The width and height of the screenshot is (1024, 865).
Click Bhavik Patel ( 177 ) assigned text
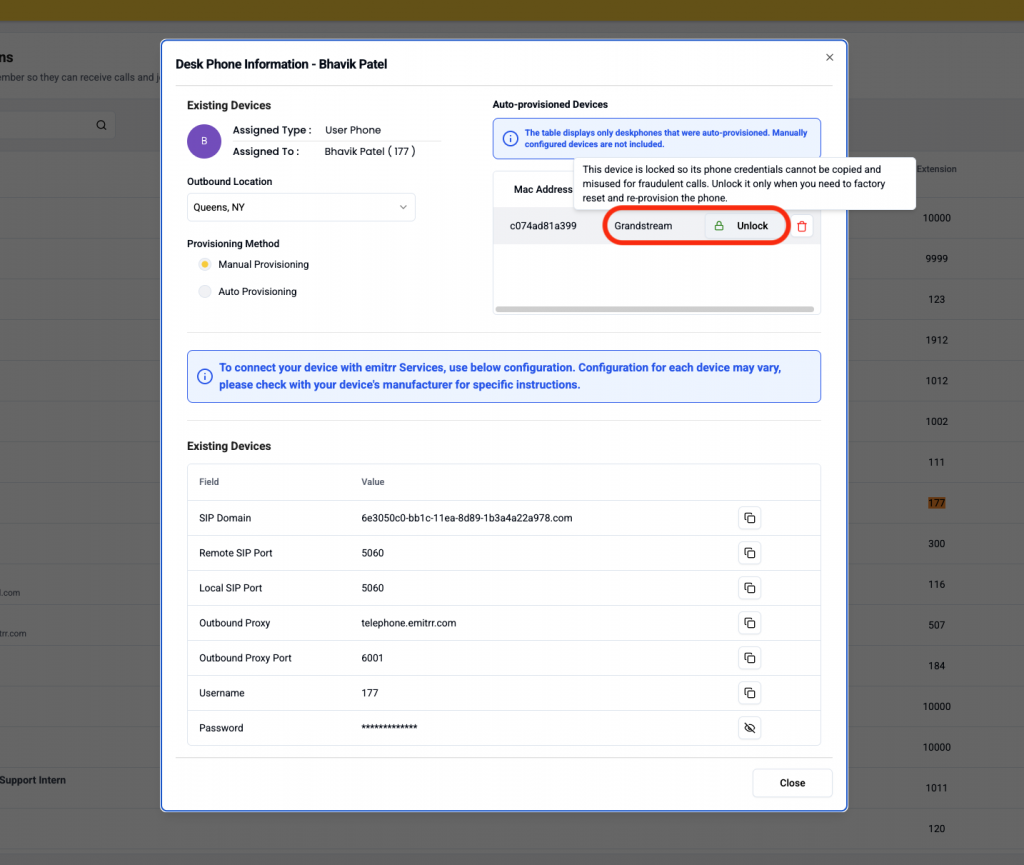[x=370, y=151]
